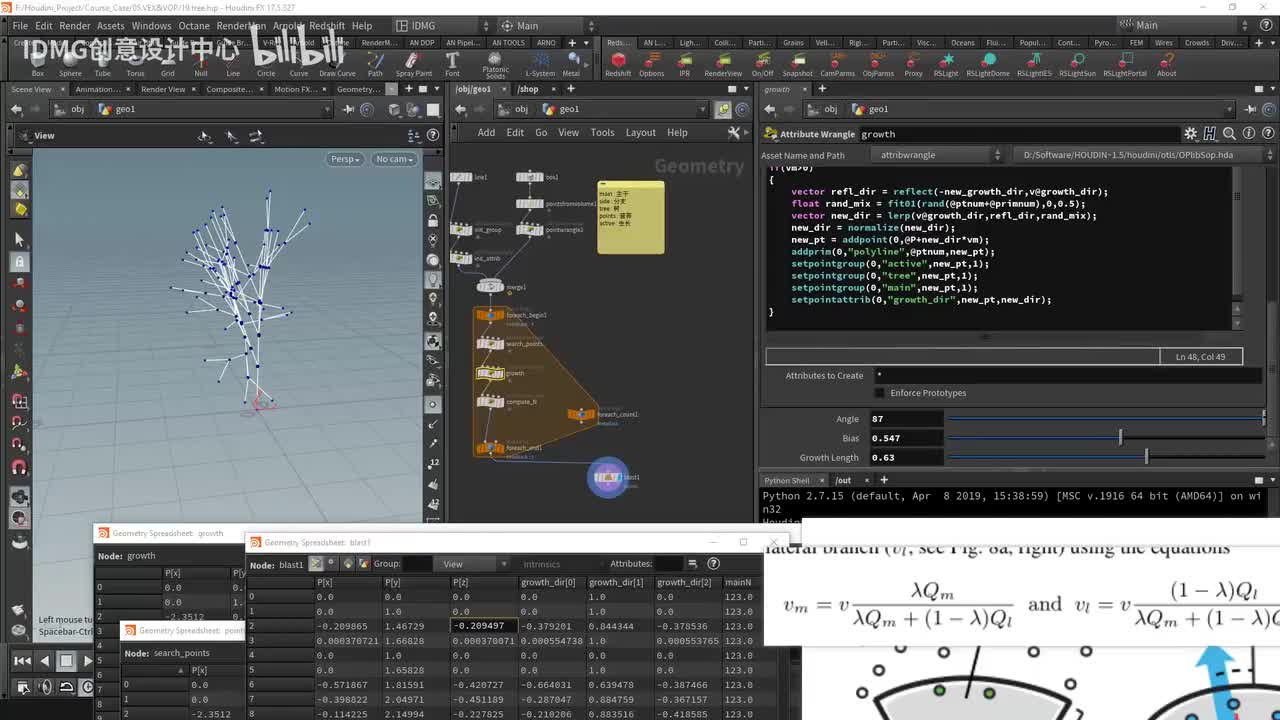The width and height of the screenshot is (1280, 720).
Task: Click the gear icon in Attribute Wrangle header
Action: (1190, 134)
